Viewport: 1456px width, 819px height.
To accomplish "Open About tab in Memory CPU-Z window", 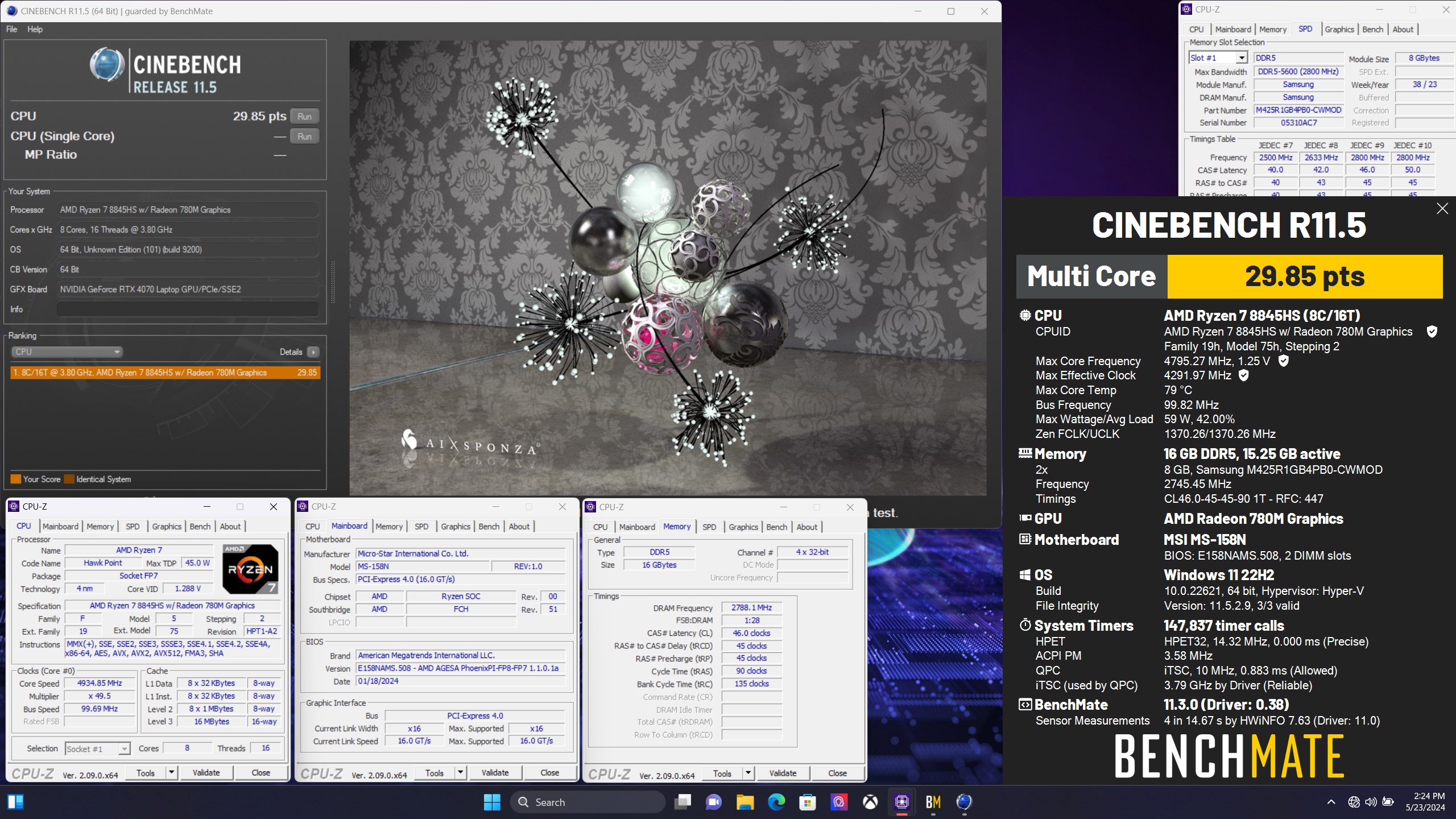I will pyautogui.click(x=806, y=527).
